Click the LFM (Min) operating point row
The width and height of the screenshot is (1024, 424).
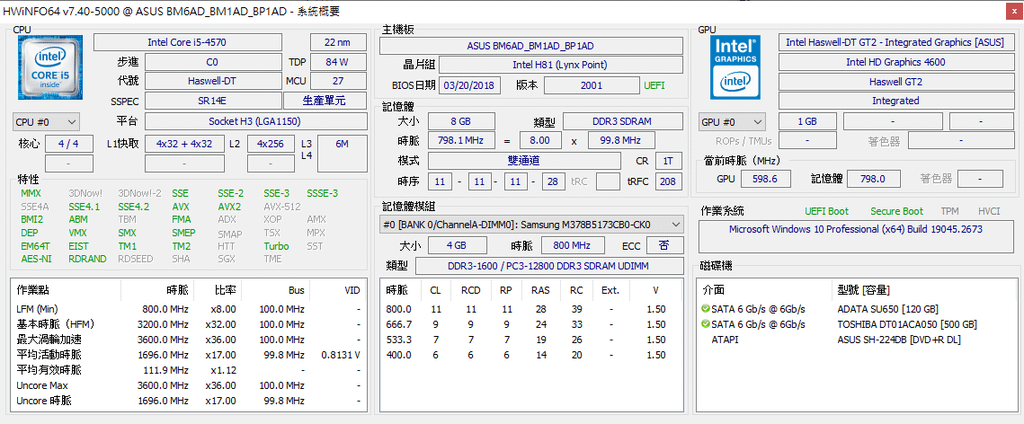(189, 309)
